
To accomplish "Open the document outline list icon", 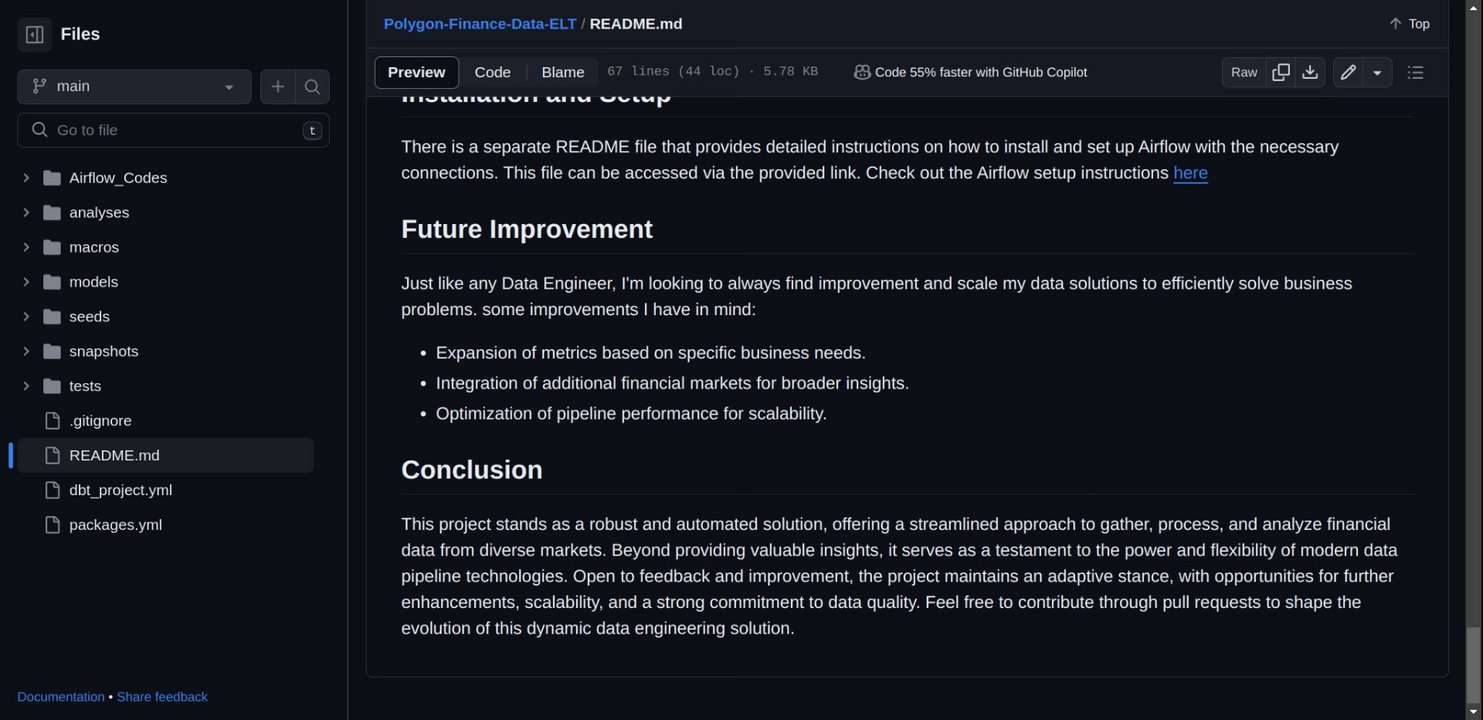I will (1415, 72).
